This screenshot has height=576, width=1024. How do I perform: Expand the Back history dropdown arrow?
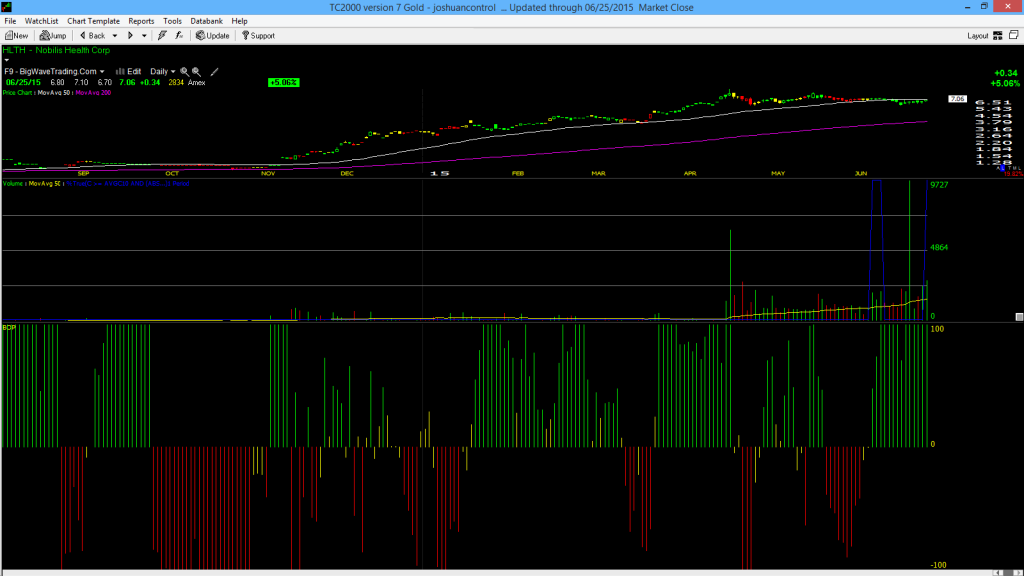pos(115,36)
